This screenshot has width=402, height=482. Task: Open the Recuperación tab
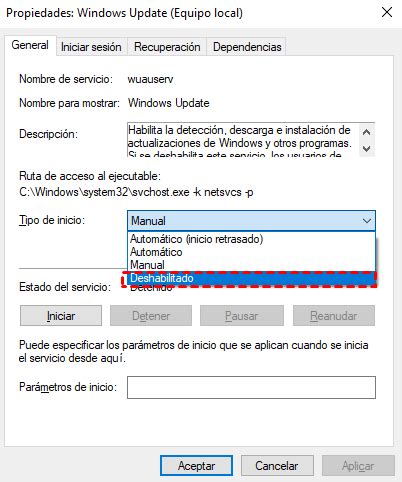pyautogui.click(x=167, y=47)
